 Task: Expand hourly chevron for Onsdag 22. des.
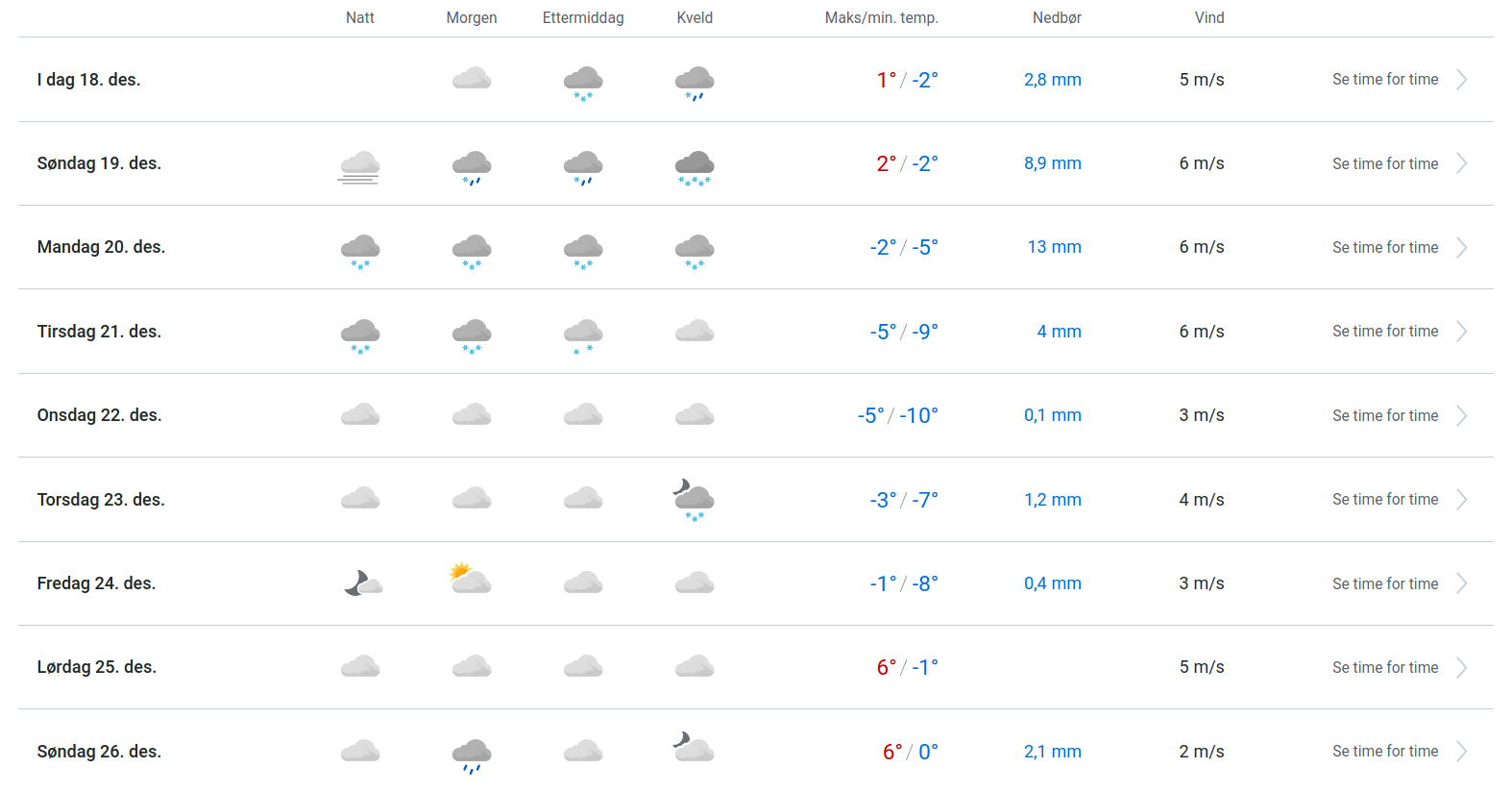pos(1461,416)
